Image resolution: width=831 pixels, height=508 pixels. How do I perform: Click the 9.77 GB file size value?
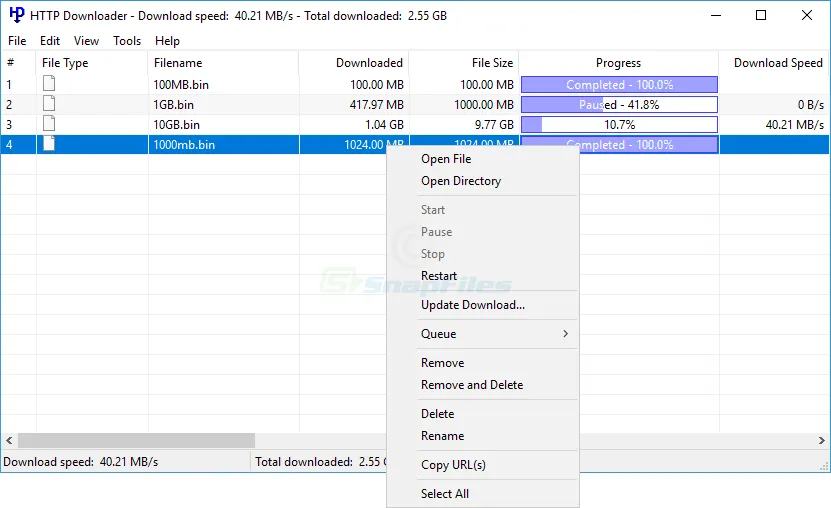[x=494, y=125]
